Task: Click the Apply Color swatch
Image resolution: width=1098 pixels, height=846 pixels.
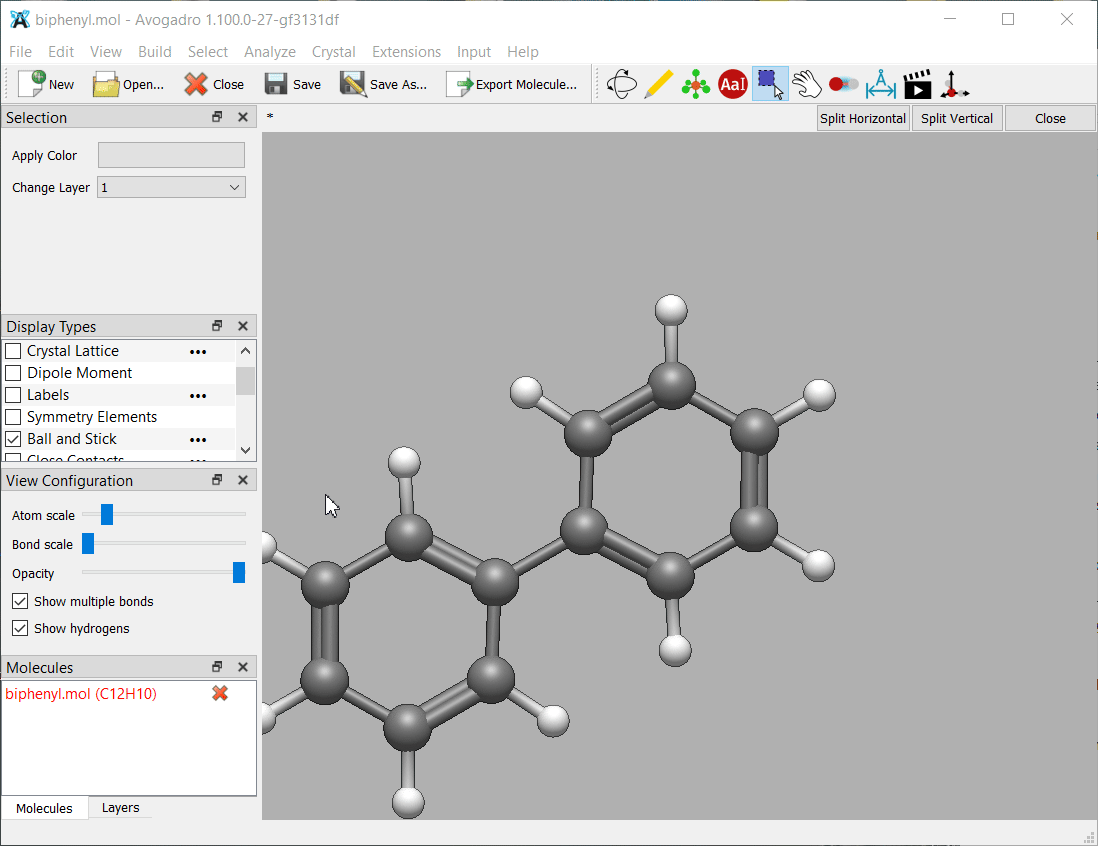Action: 172,155
